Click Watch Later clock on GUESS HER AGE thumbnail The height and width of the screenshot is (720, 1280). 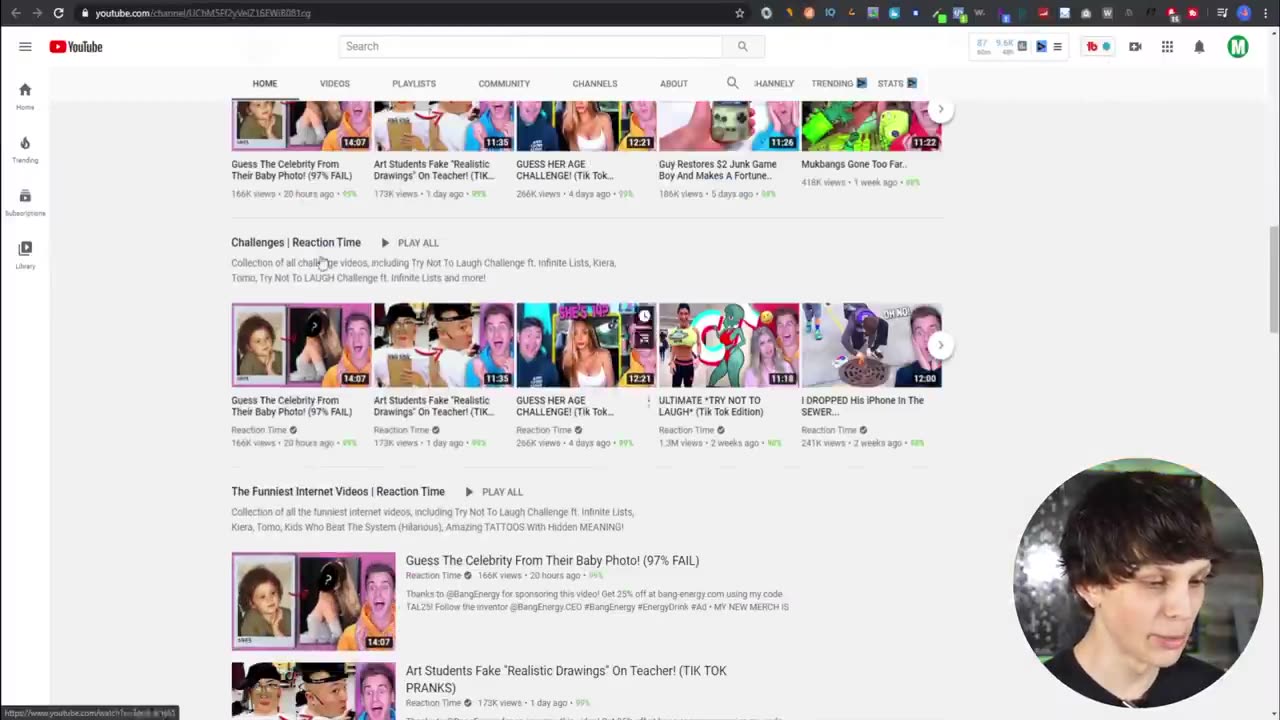644,317
